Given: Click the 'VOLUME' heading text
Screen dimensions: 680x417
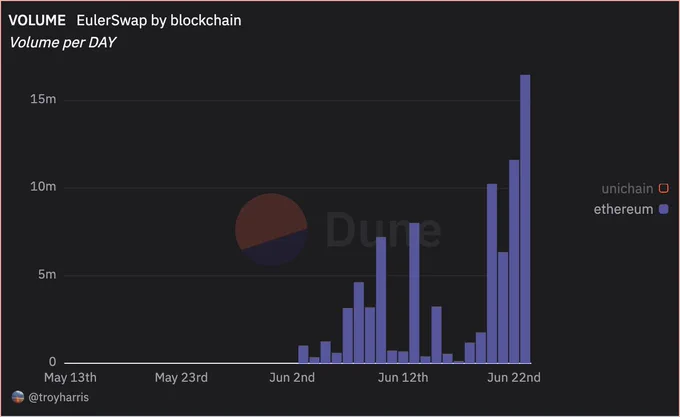Looking at the screenshot, I should coord(37,20).
